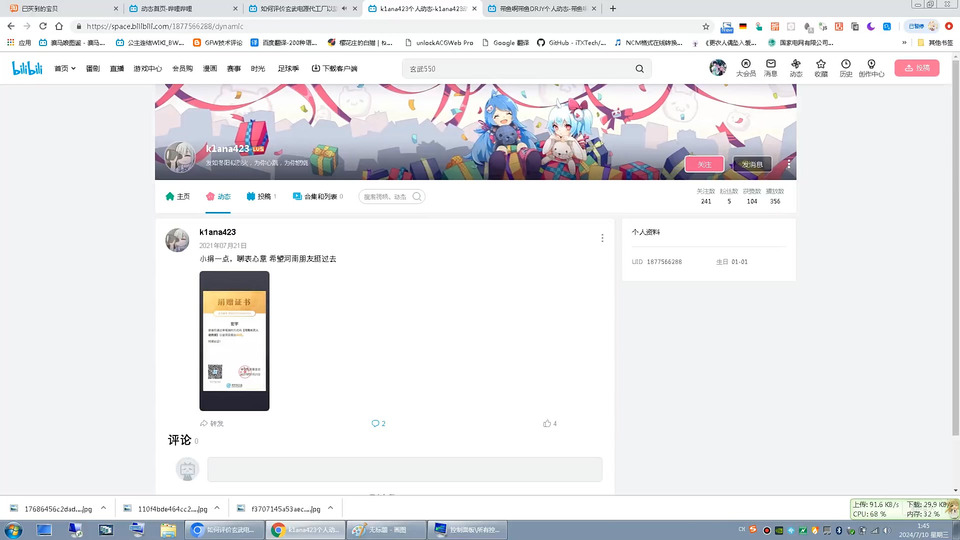Click the 关注数 241 counter
This screenshot has width=960, height=540.
(706, 196)
